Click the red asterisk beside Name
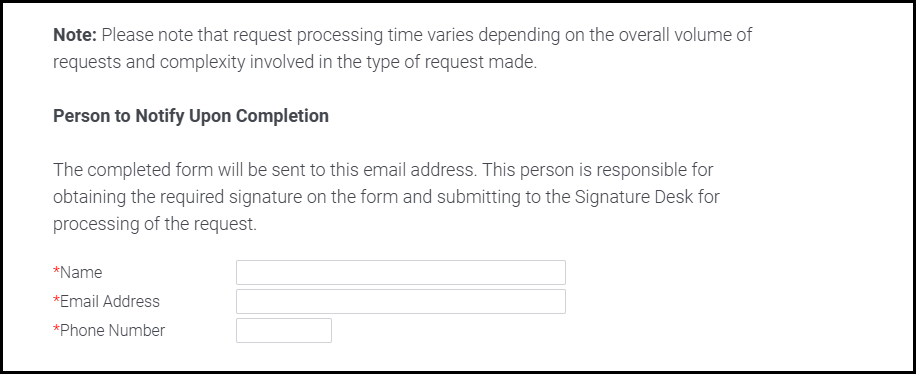 tap(57, 271)
